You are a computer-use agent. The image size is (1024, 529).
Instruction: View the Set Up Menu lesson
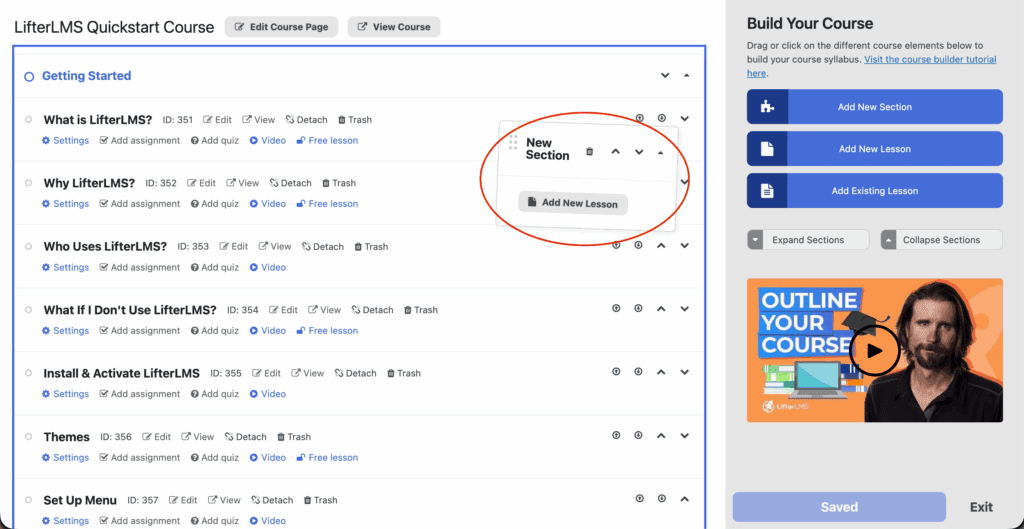(x=224, y=500)
